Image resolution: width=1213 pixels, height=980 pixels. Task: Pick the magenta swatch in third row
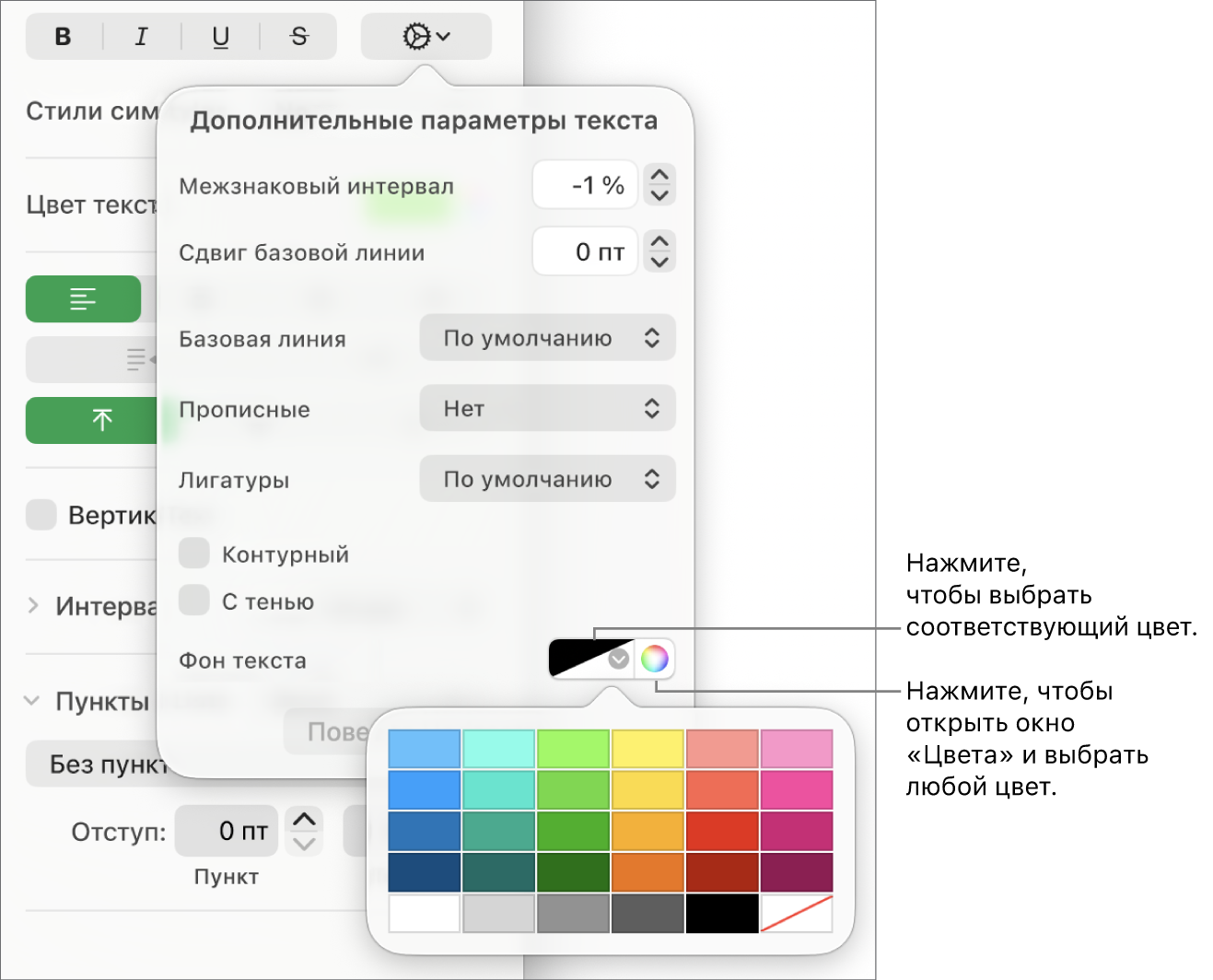click(798, 831)
